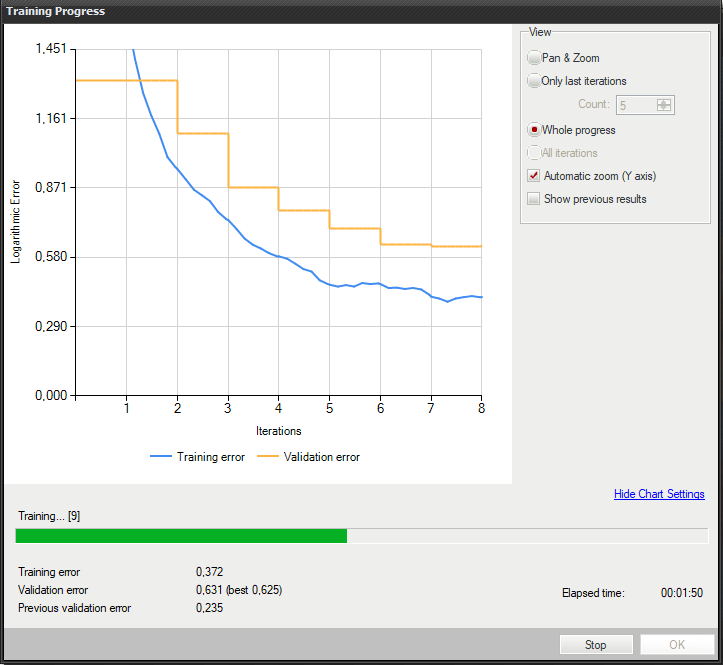Click the Count spinner arrows
This screenshot has width=723, height=665.
pyautogui.click(x=665, y=105)
